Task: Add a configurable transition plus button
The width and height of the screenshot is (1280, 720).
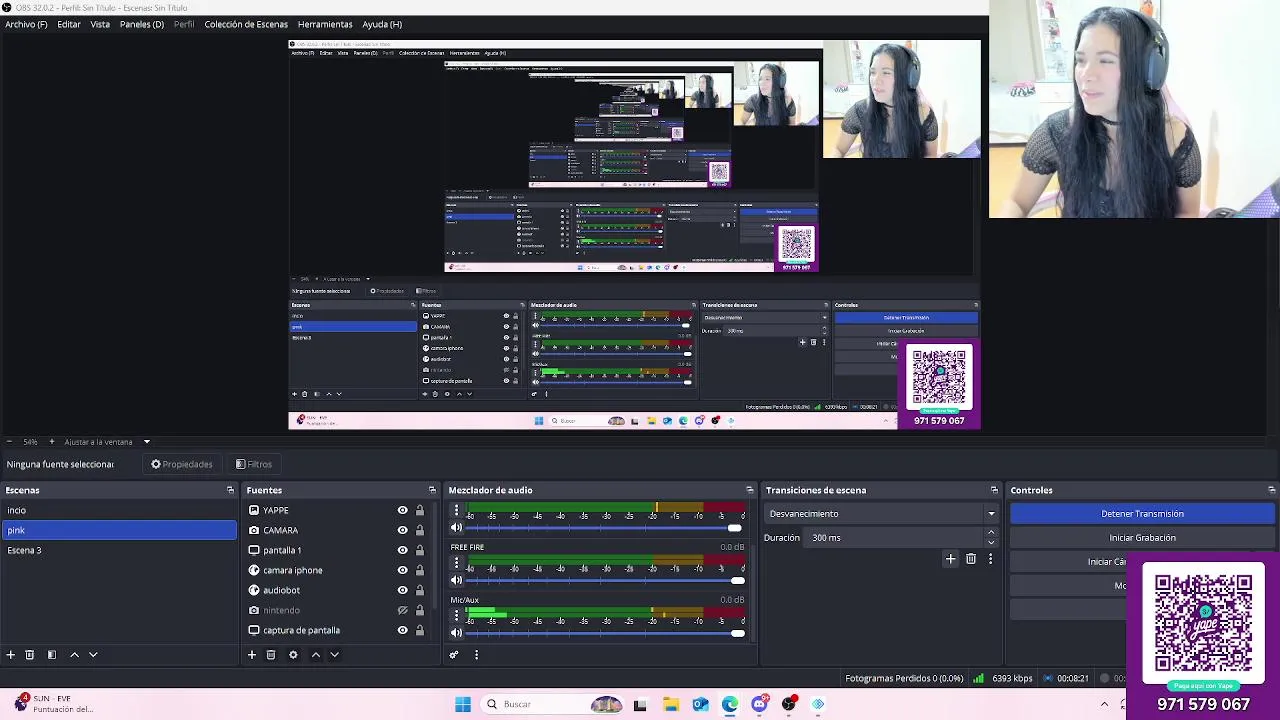Action: [950, 559]
